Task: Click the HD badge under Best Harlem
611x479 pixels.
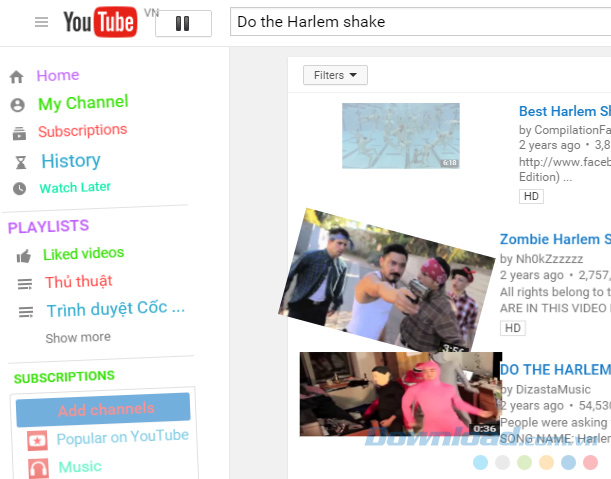Action: [x=531, y=196]
